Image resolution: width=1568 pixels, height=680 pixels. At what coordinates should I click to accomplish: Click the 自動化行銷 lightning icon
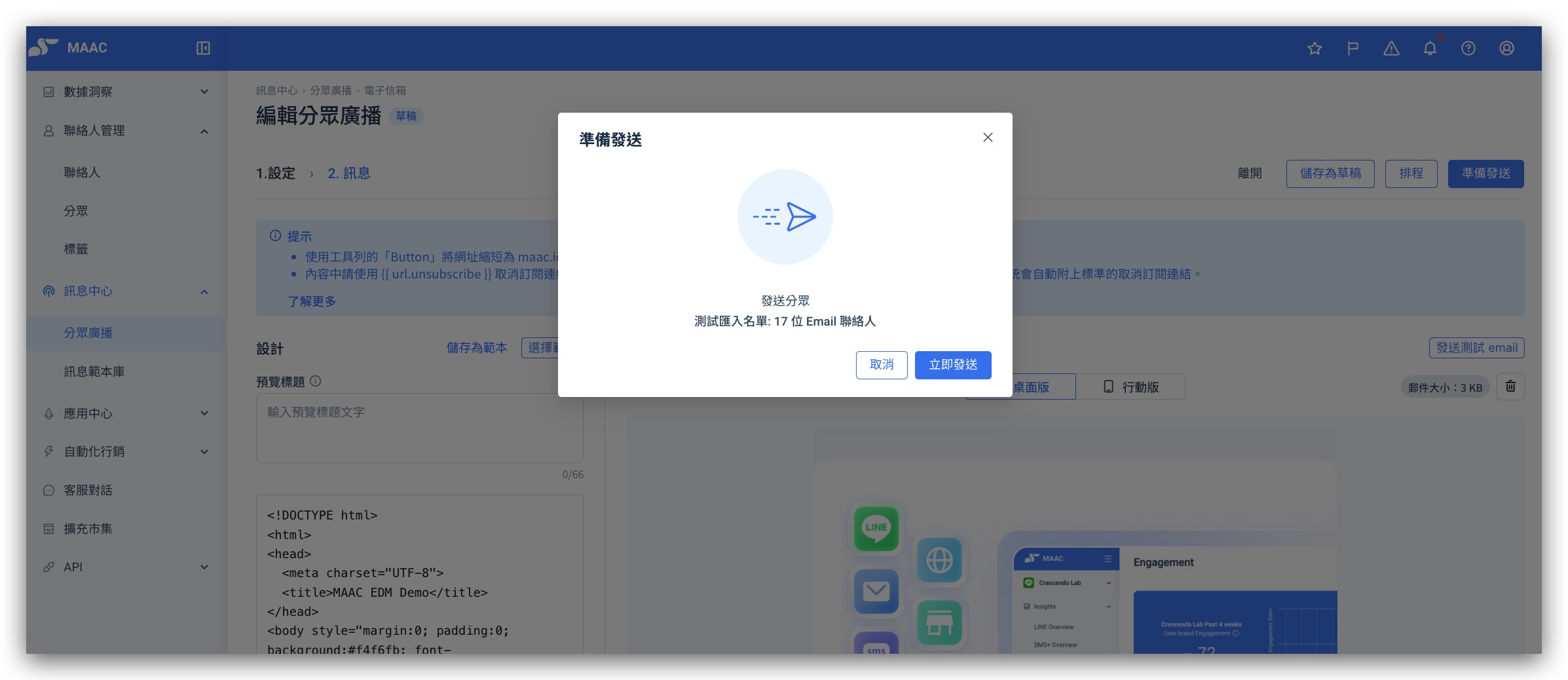tap(48, 451)
